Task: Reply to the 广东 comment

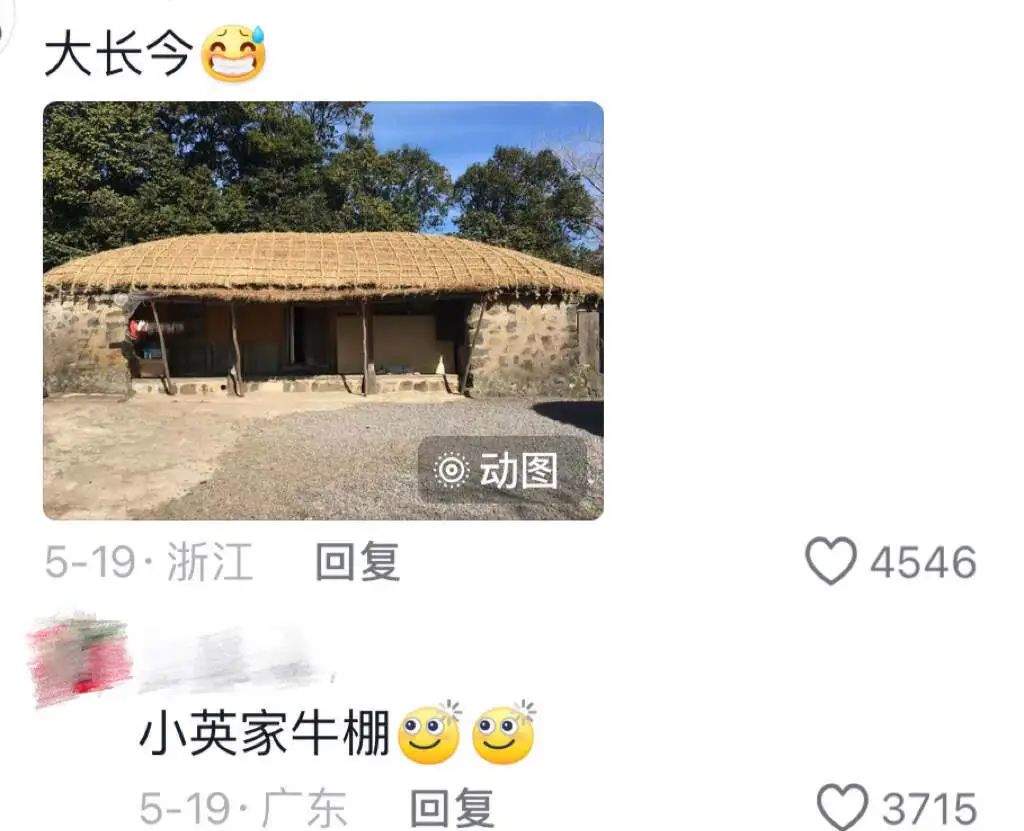Action: click(451, 808)
